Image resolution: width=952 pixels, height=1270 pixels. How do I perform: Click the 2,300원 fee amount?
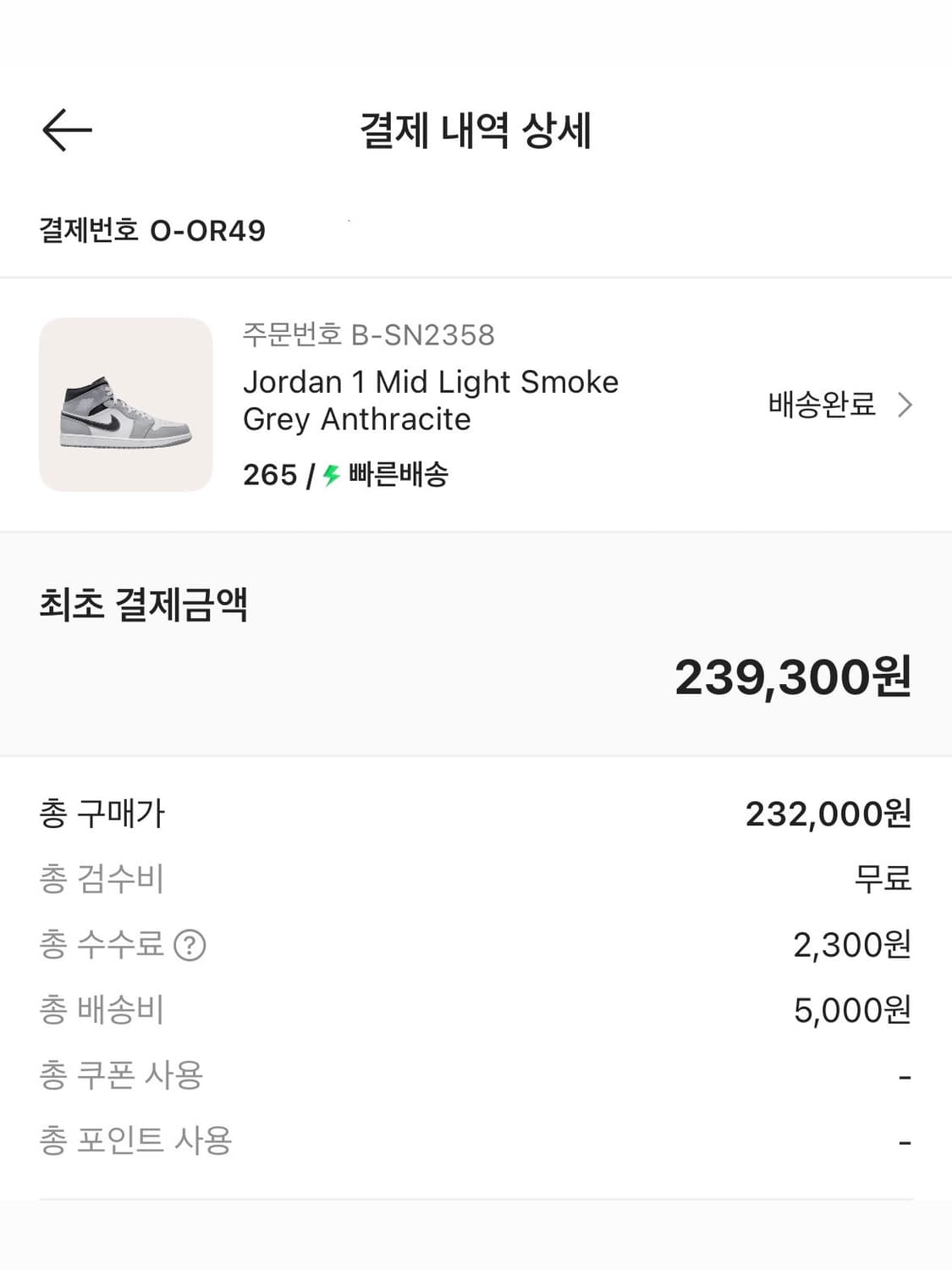851,945
